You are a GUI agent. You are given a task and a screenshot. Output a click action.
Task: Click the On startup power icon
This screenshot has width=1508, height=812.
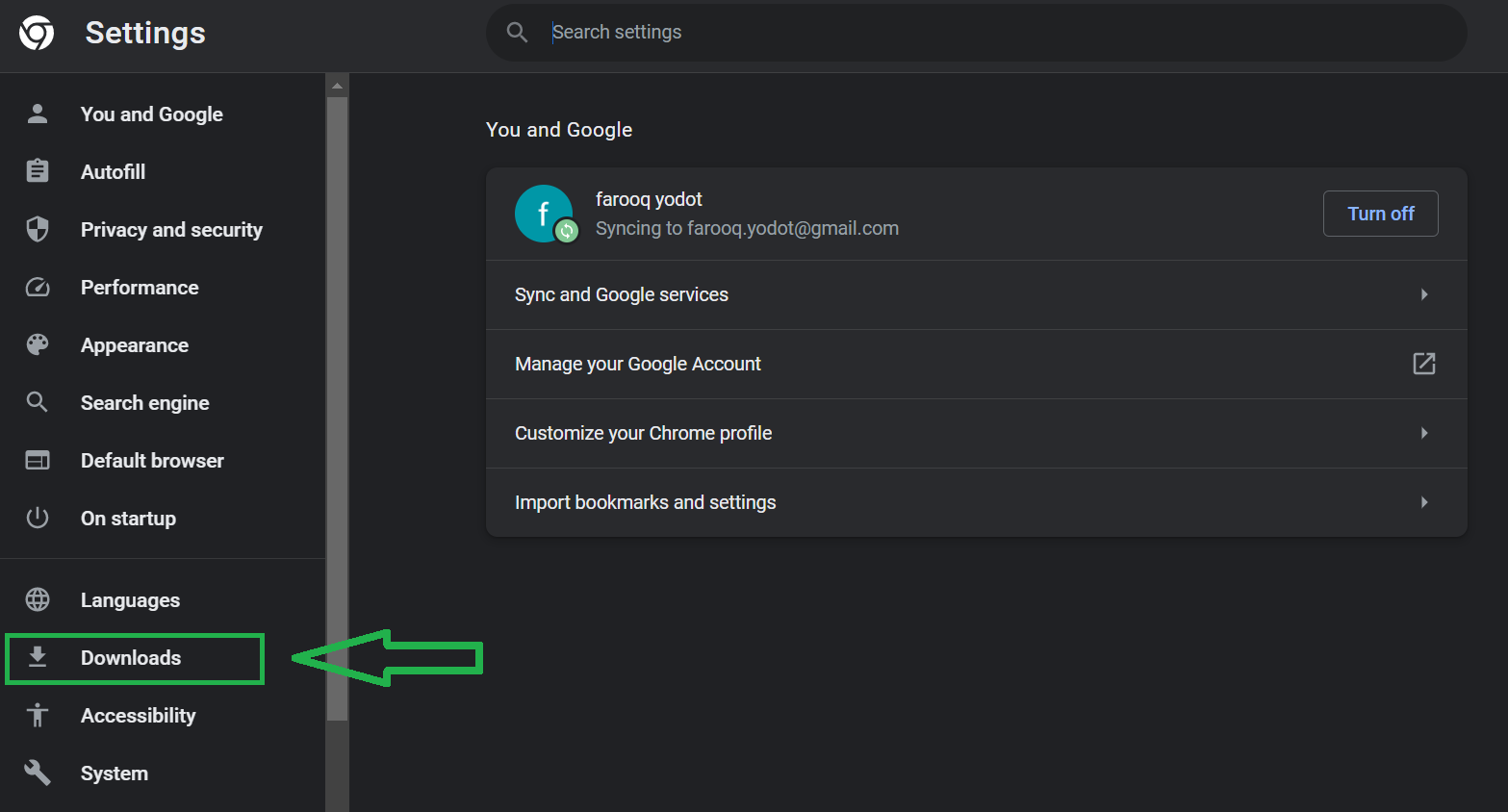click(37, 518)
